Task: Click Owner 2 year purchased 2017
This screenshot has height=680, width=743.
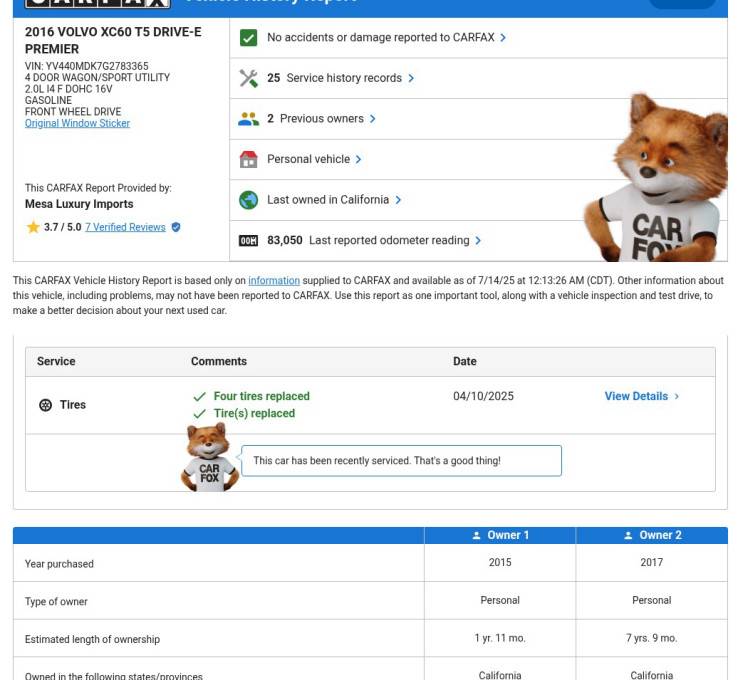Action: point(652,562)
